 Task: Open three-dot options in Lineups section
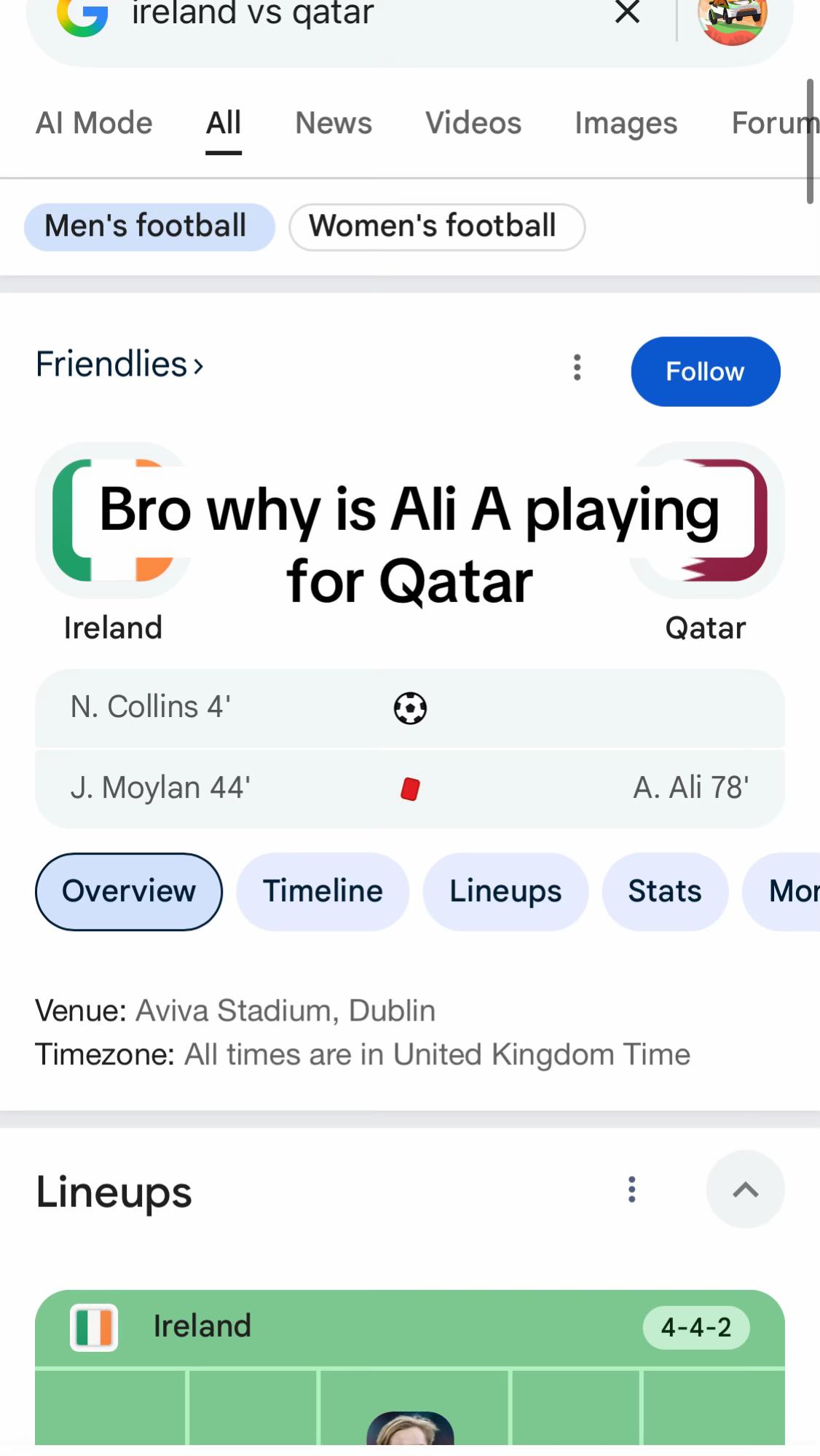(x=631, y=1189)
